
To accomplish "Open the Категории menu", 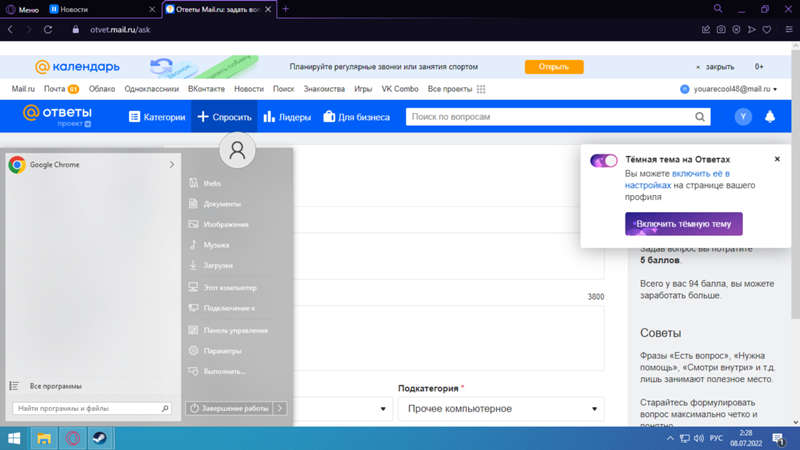I will pyautogui.click(x=157, y=117).
